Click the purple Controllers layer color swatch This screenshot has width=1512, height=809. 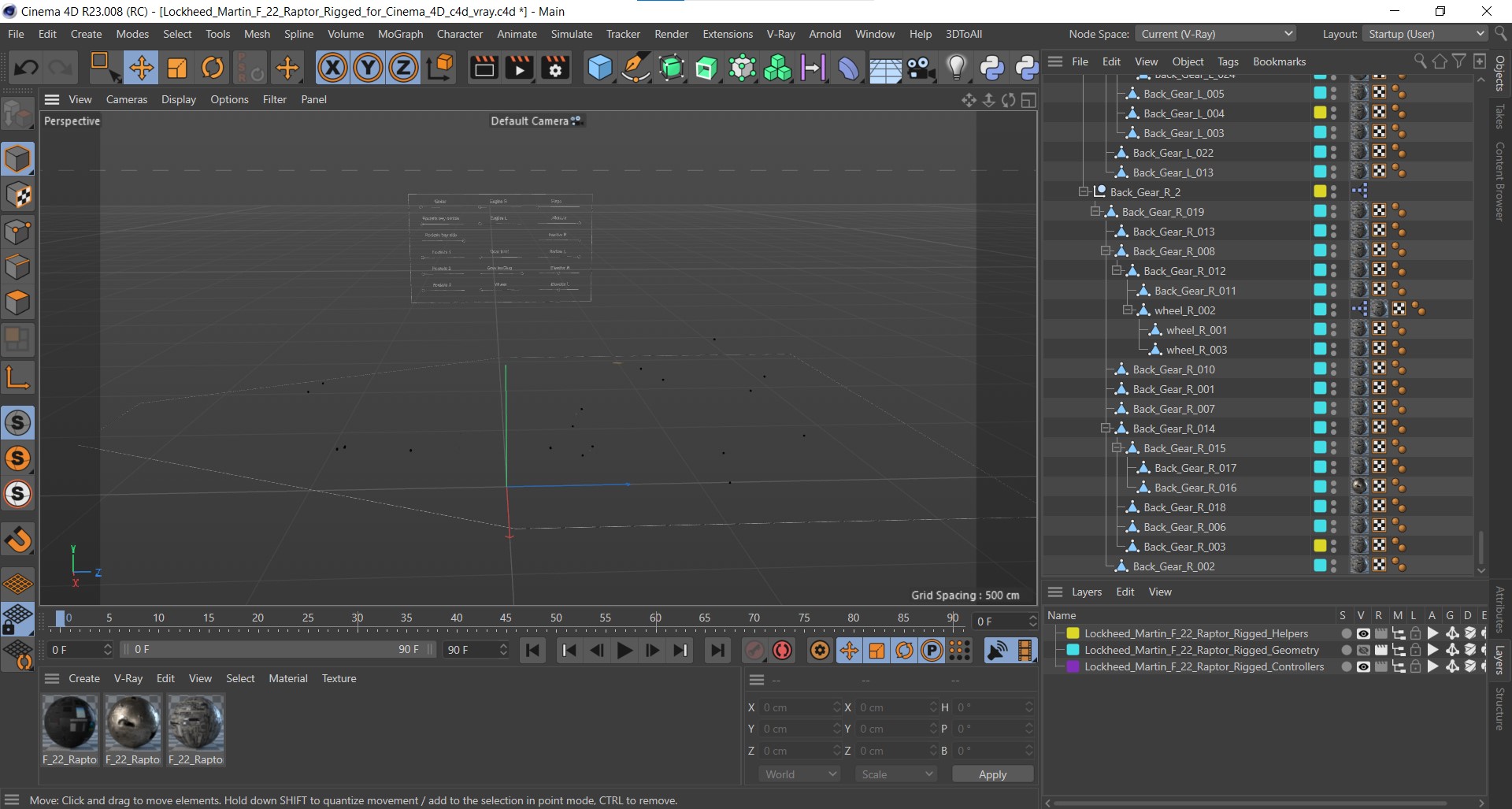1073,666
